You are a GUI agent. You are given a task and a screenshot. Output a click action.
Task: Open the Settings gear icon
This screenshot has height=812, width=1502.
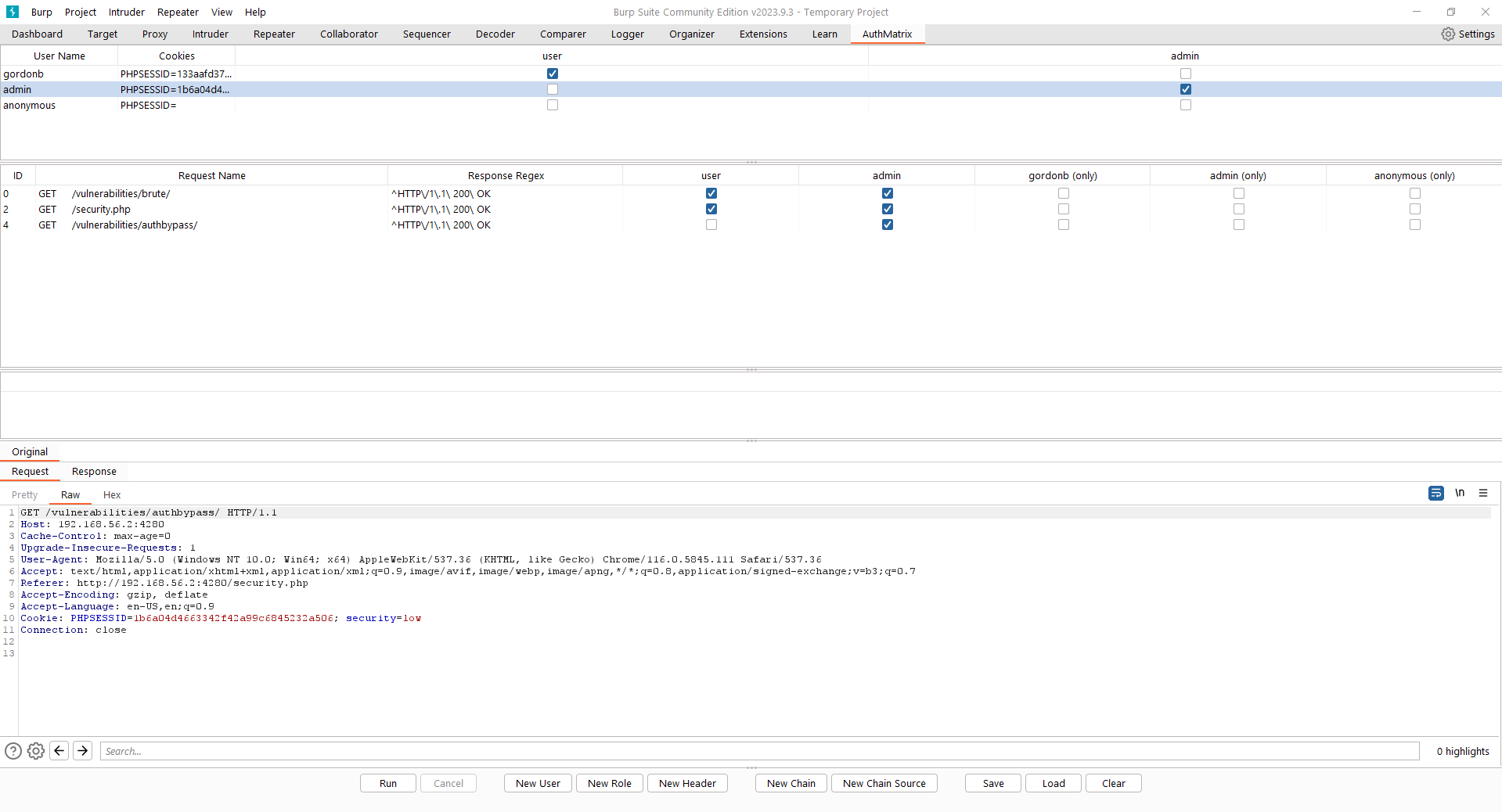pos(1448,34)
